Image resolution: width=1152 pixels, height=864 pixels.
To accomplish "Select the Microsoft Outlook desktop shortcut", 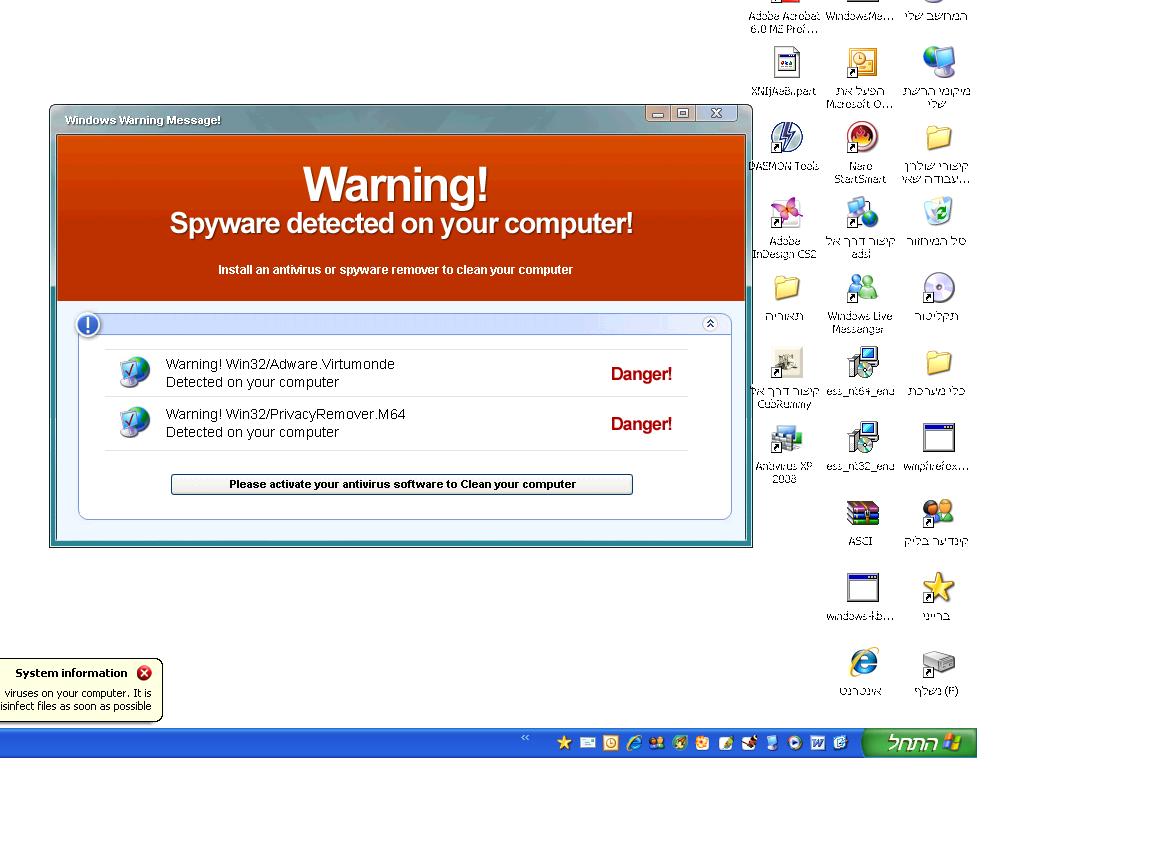I will click(x=862, y=62).
